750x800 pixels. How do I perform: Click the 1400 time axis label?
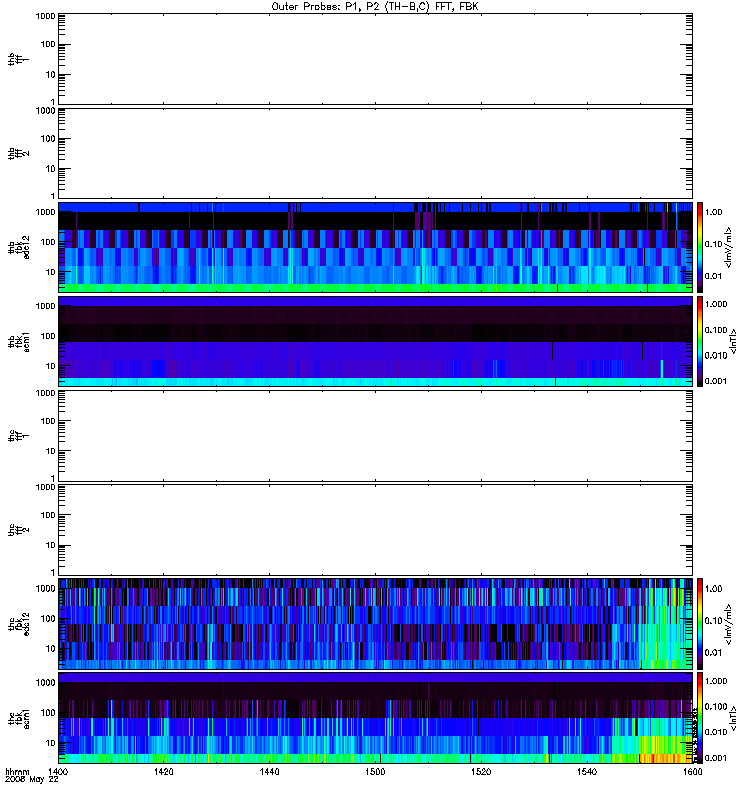58,772
